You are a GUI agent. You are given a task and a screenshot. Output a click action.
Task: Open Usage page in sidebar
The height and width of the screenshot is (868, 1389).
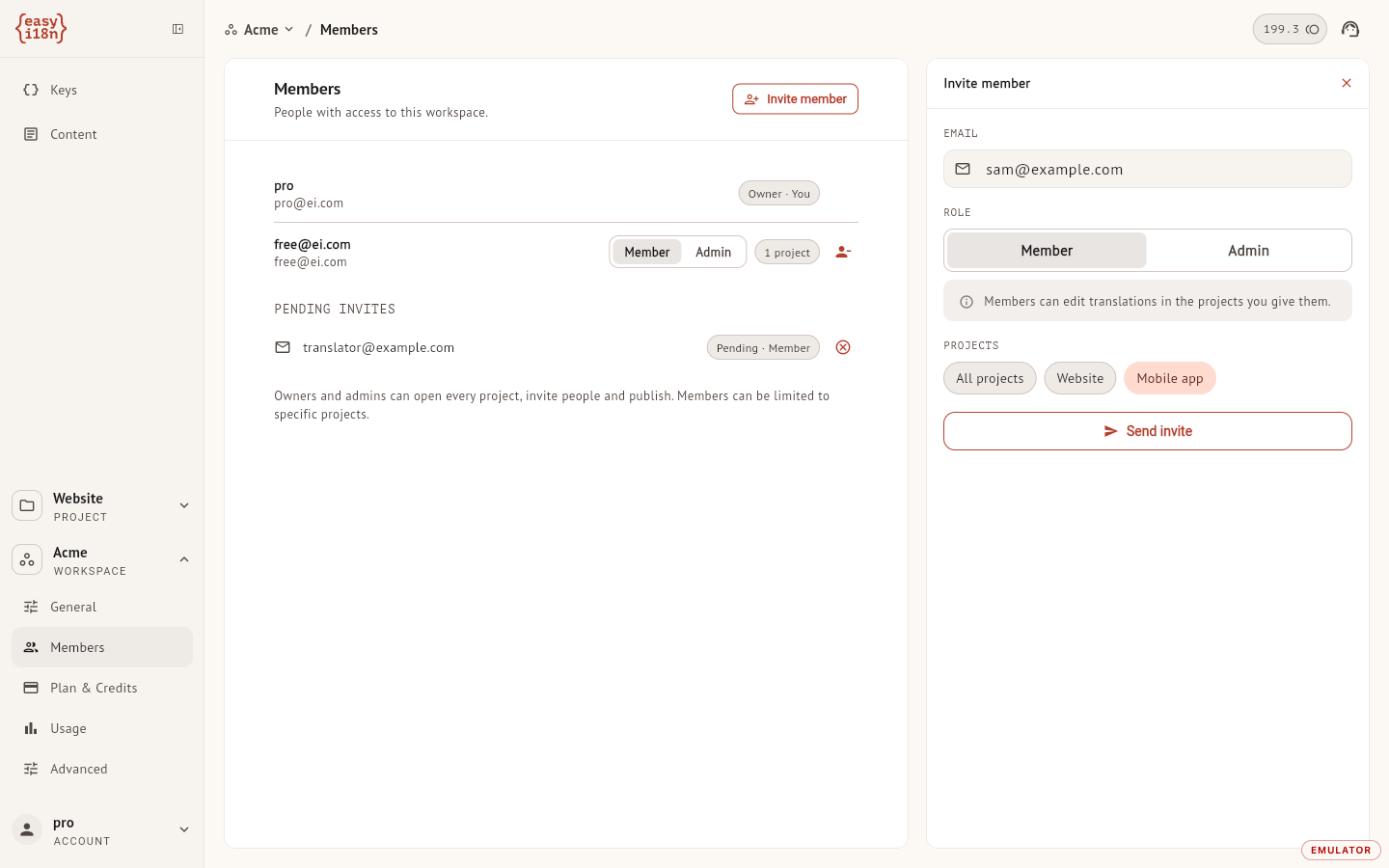pos(102,728)
